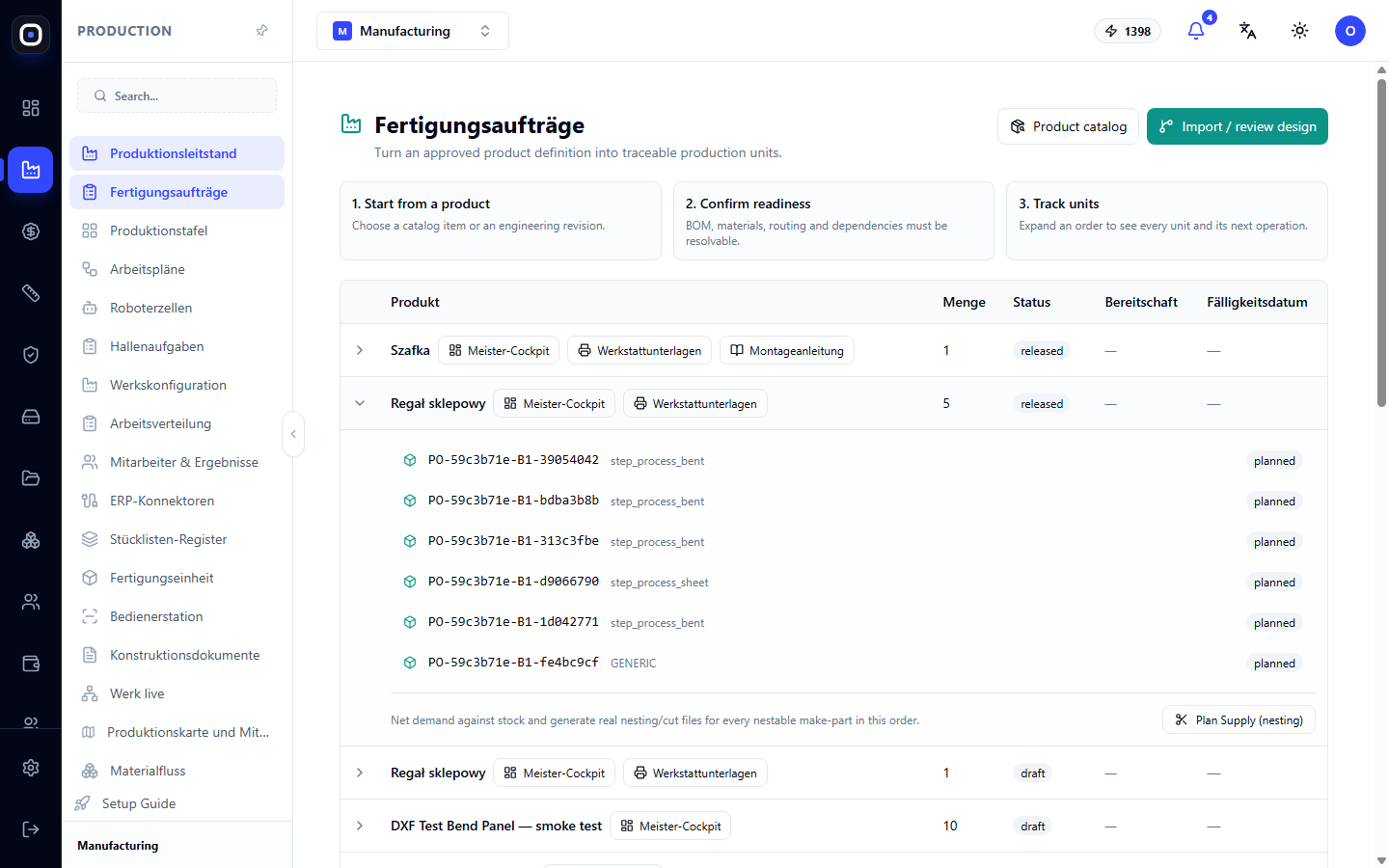Toggle light/dark theme sun icon
The width and height of the screenshot is (1389, 868).
pos(1300,31)
